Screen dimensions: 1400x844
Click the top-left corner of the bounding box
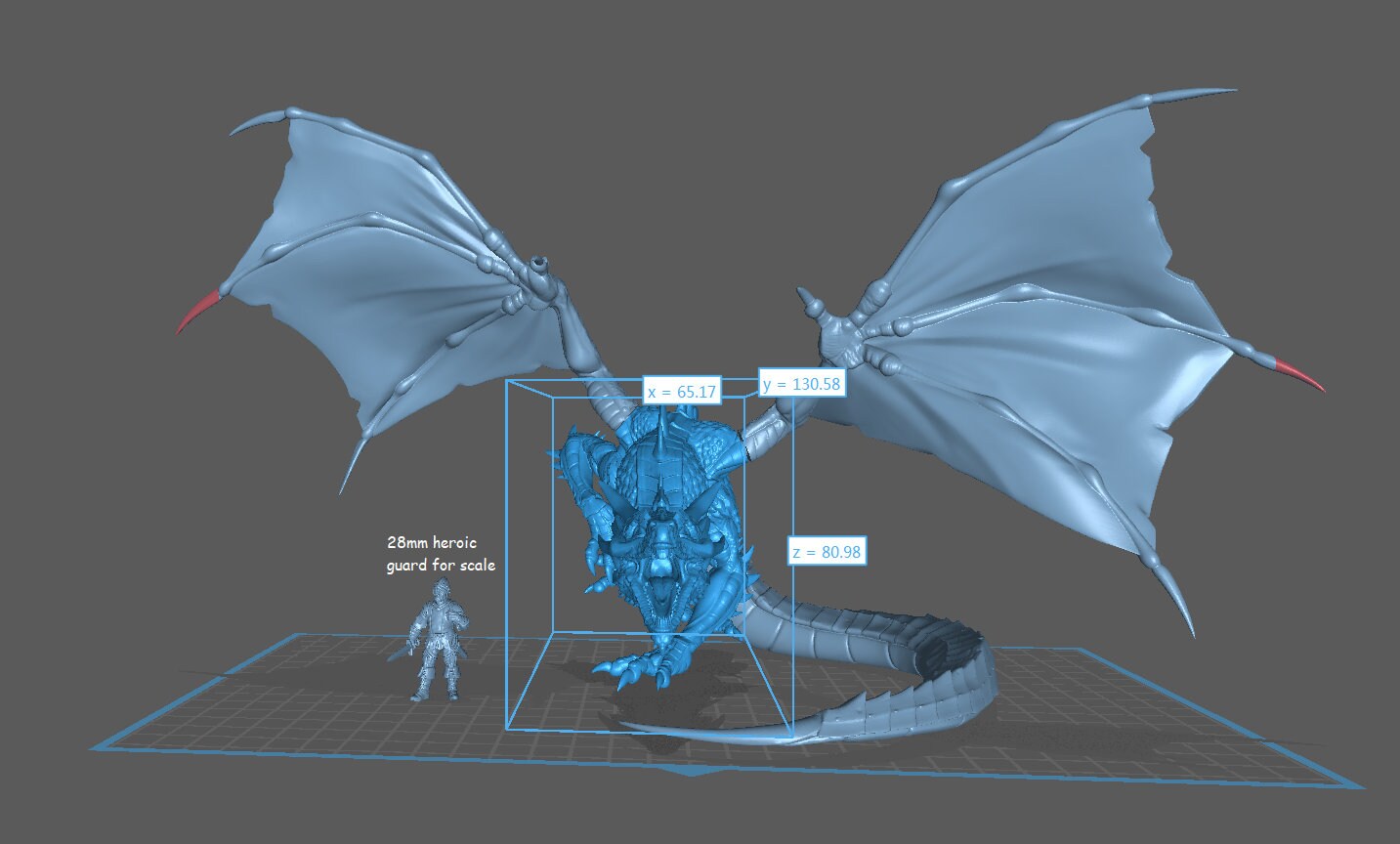(509, 381)
